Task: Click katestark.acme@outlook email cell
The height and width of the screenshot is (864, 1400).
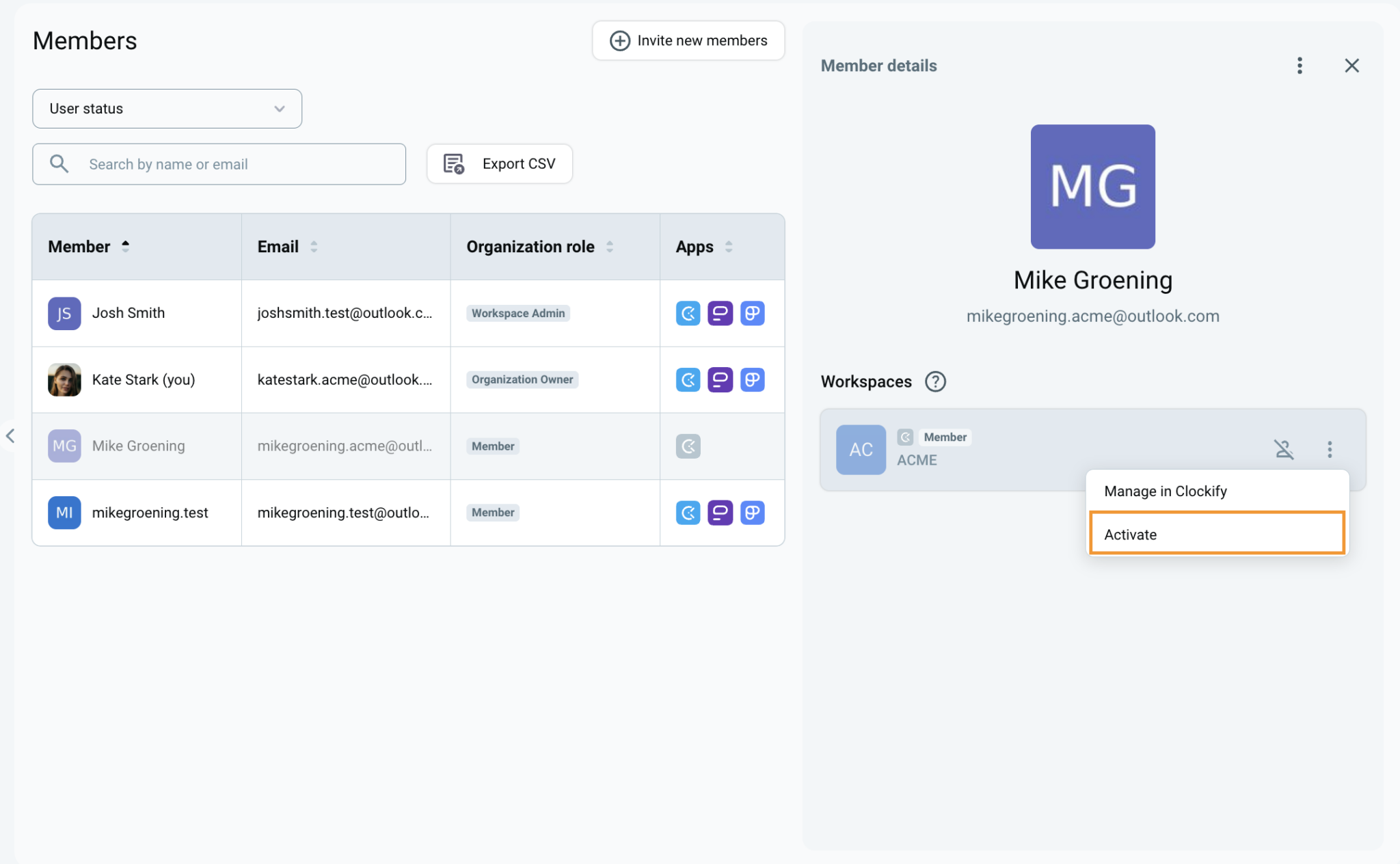Action: tap(345, 379)
